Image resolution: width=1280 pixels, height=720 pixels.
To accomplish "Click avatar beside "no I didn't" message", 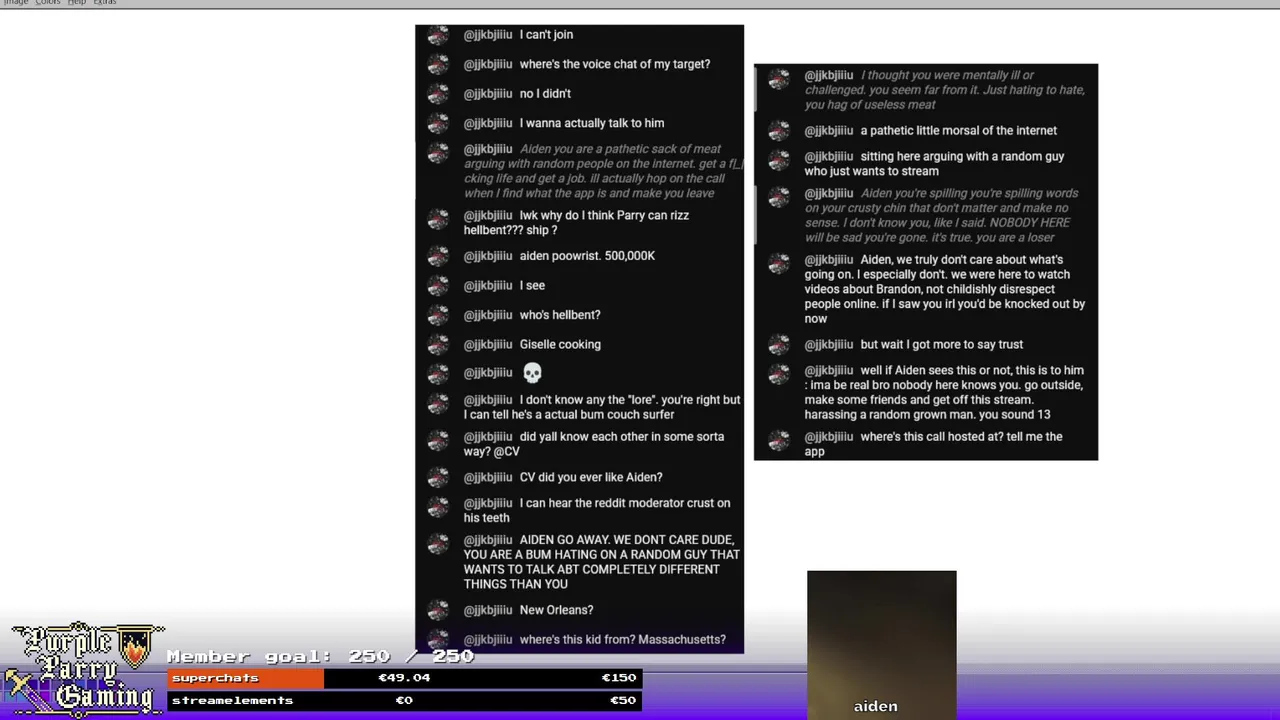I will tap(438, 94).
